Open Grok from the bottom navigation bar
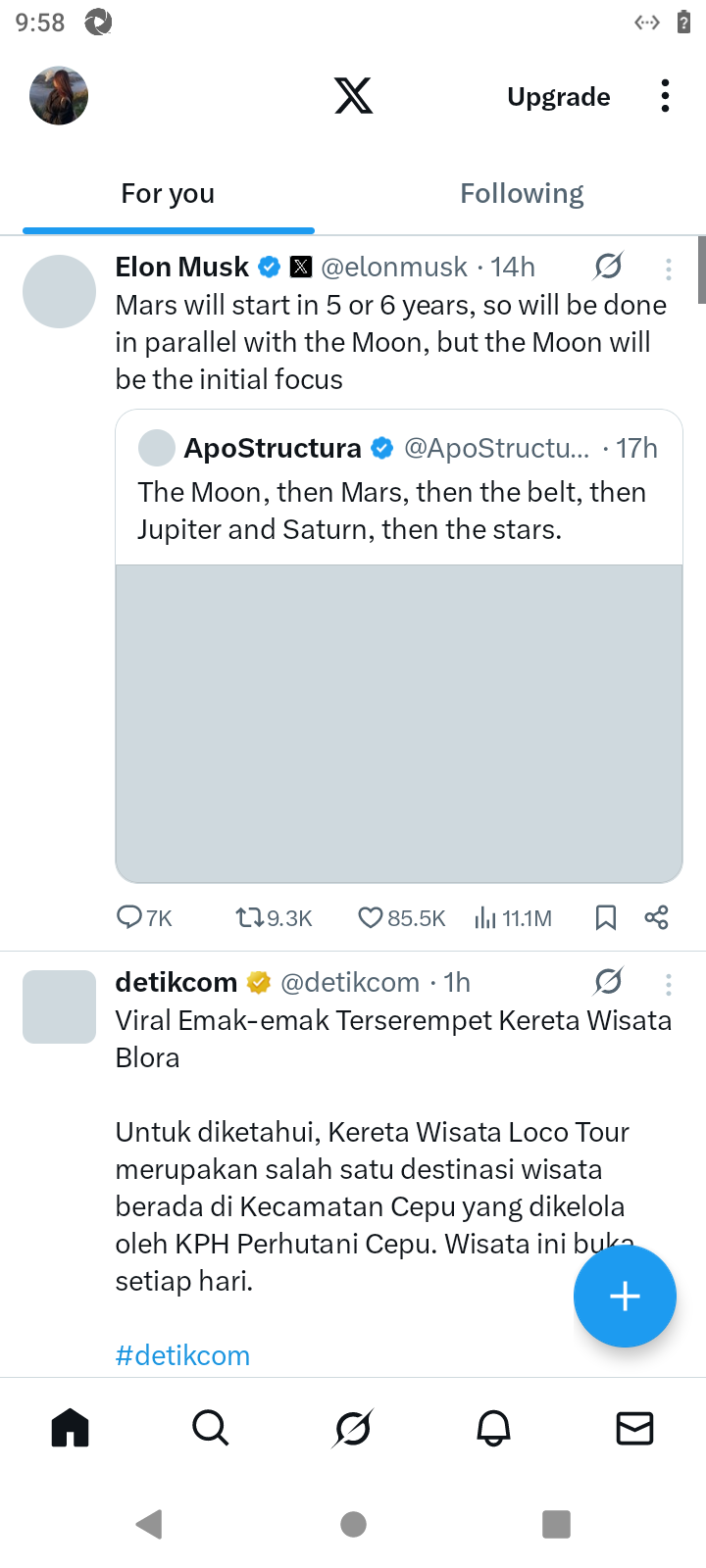This screenshot has height=1568, width=706. click(x=352, y=1429)
